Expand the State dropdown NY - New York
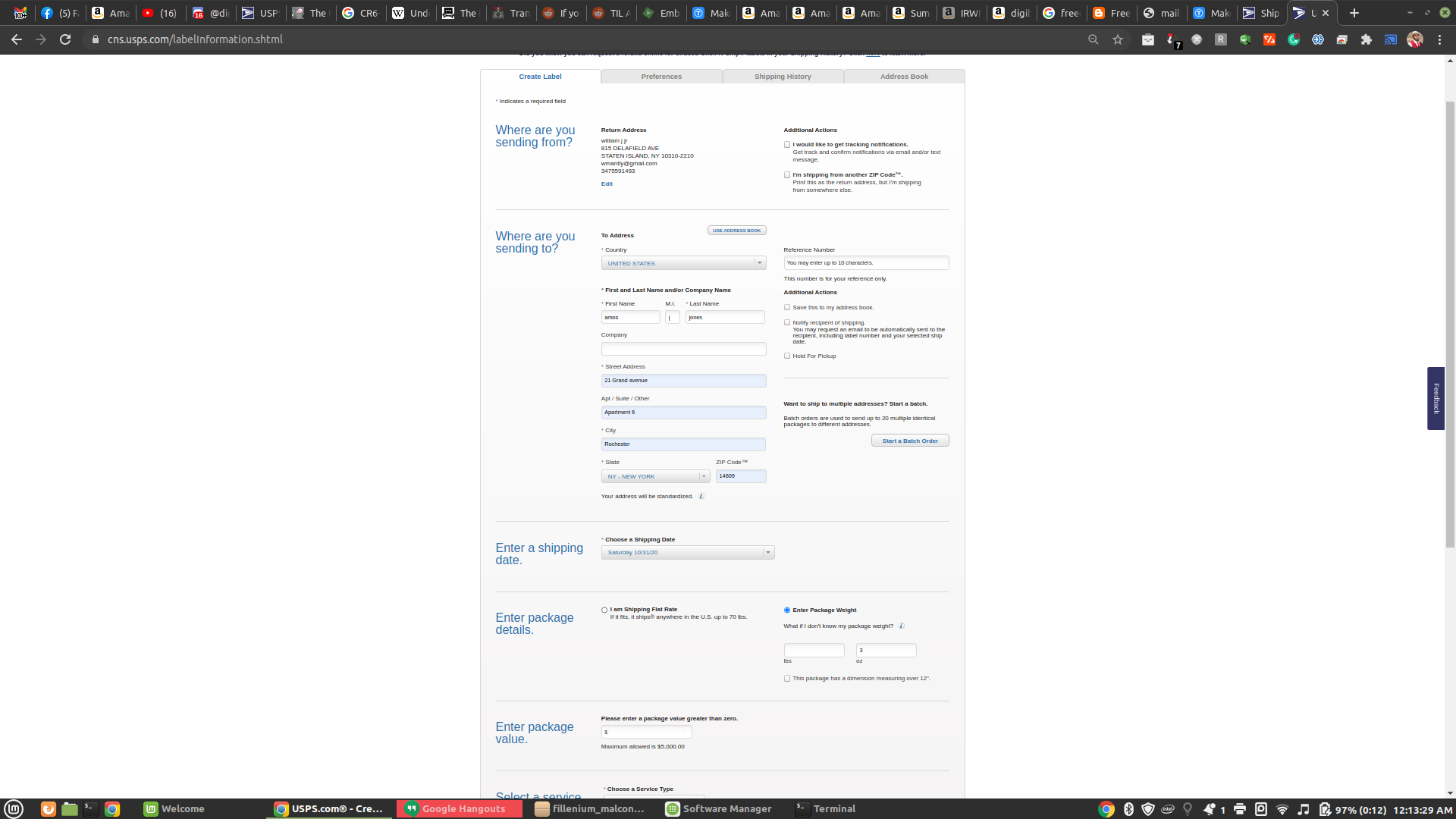Screen dimensions: 1456x819 tap(655, 477)
